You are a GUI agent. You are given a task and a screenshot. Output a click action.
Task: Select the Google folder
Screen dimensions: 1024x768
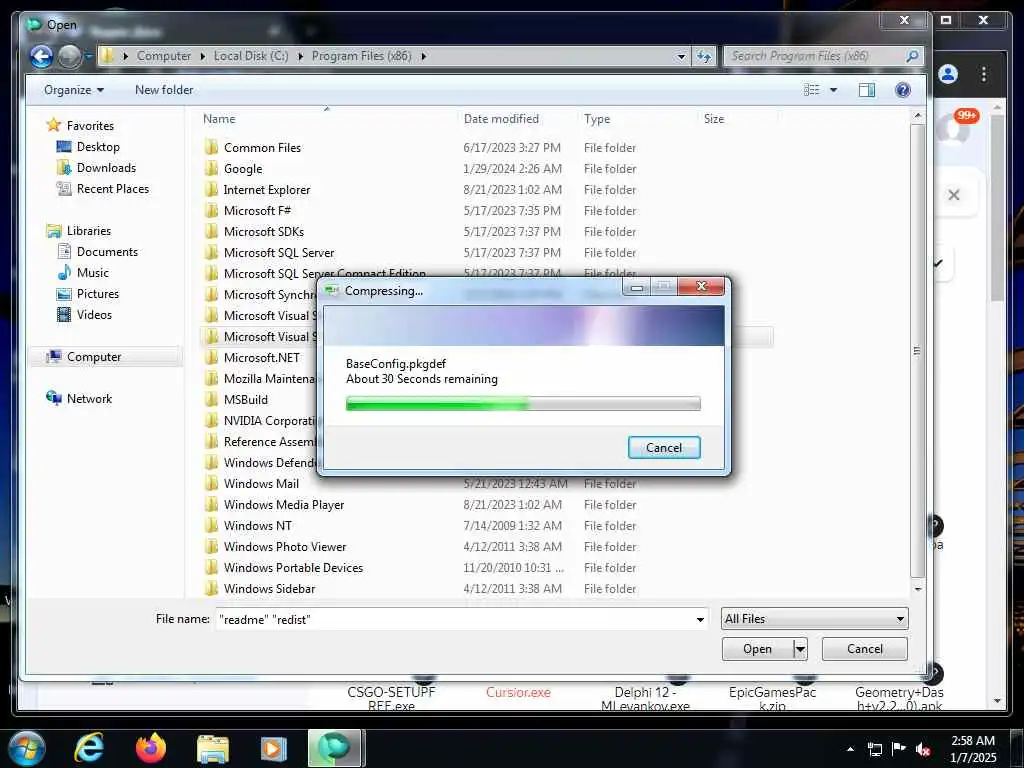243,168
